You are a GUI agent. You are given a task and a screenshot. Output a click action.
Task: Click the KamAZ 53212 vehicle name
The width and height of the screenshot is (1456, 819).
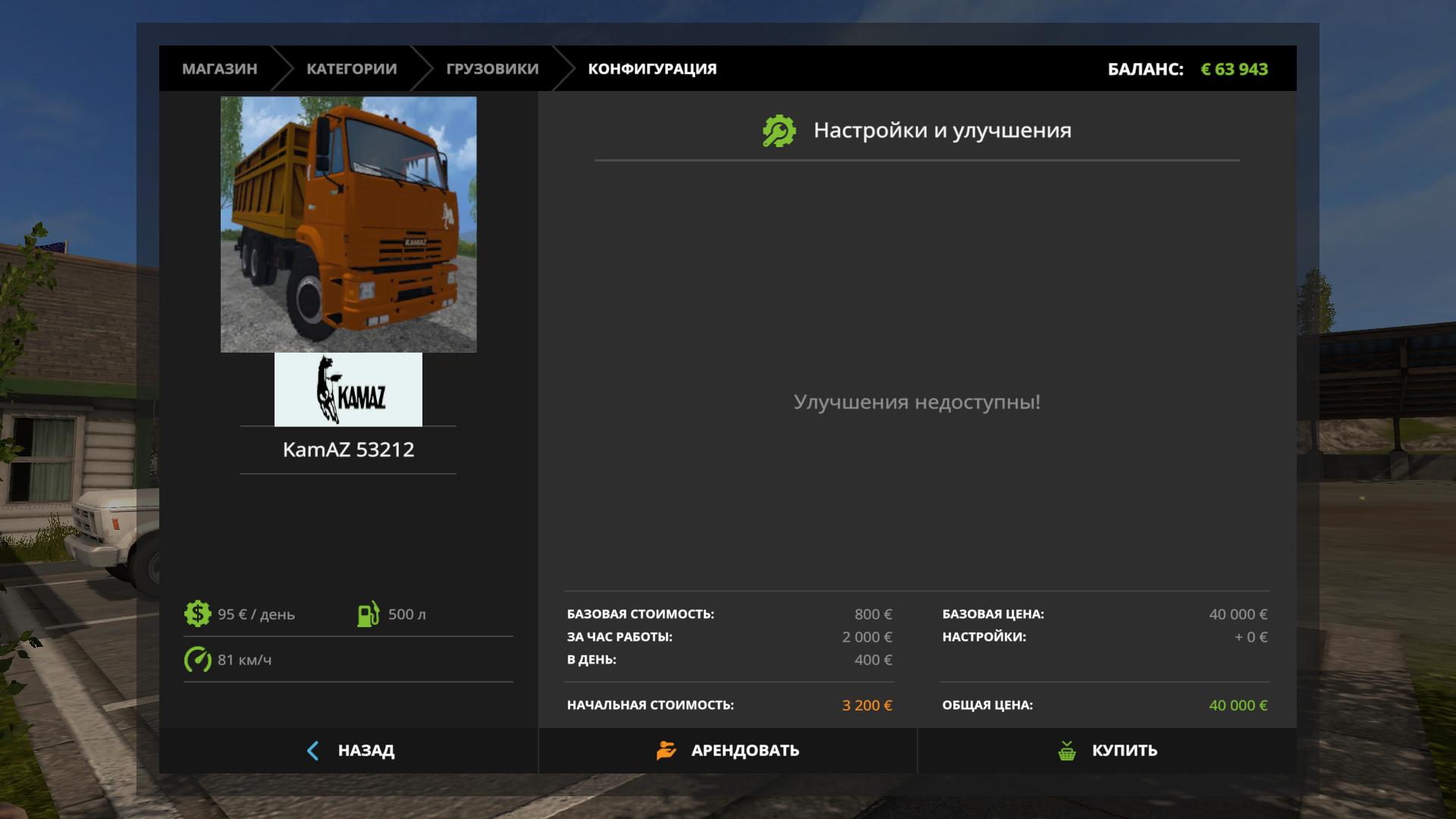[348, 450]
